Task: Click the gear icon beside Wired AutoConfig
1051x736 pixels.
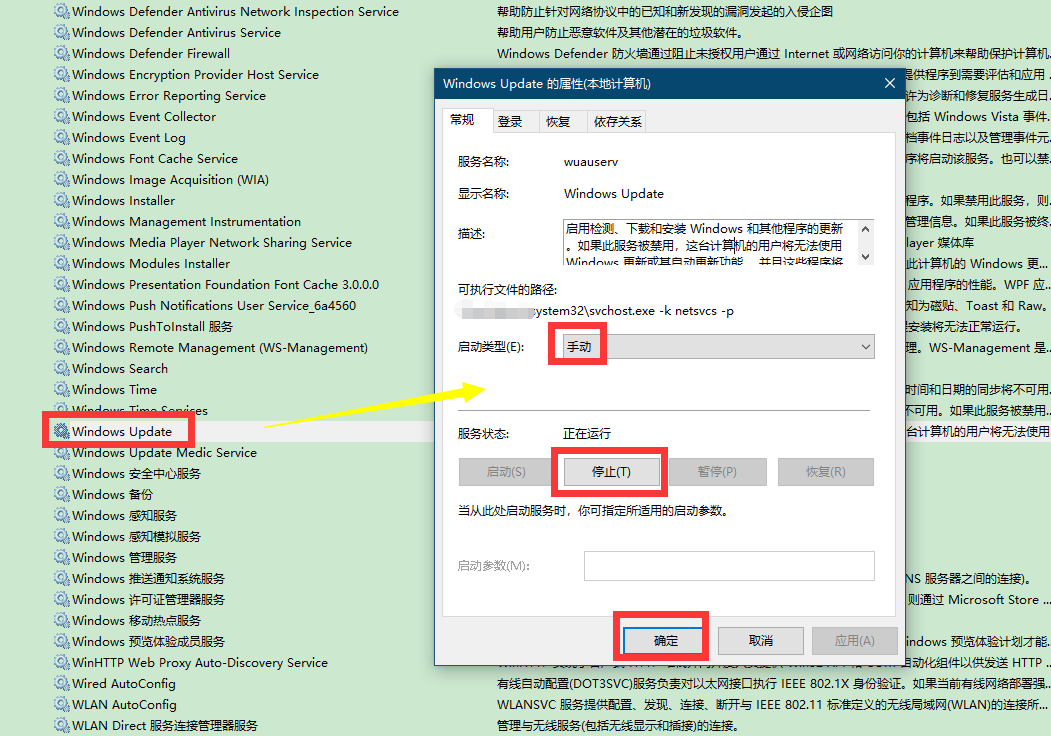Action: point(62,684)
